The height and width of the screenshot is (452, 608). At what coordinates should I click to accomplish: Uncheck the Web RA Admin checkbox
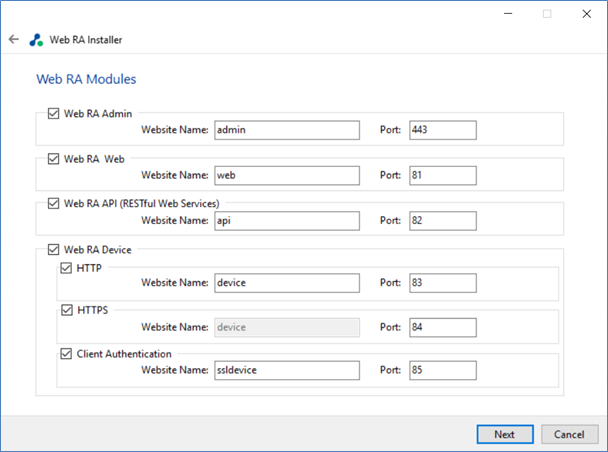tap(53, 113)
